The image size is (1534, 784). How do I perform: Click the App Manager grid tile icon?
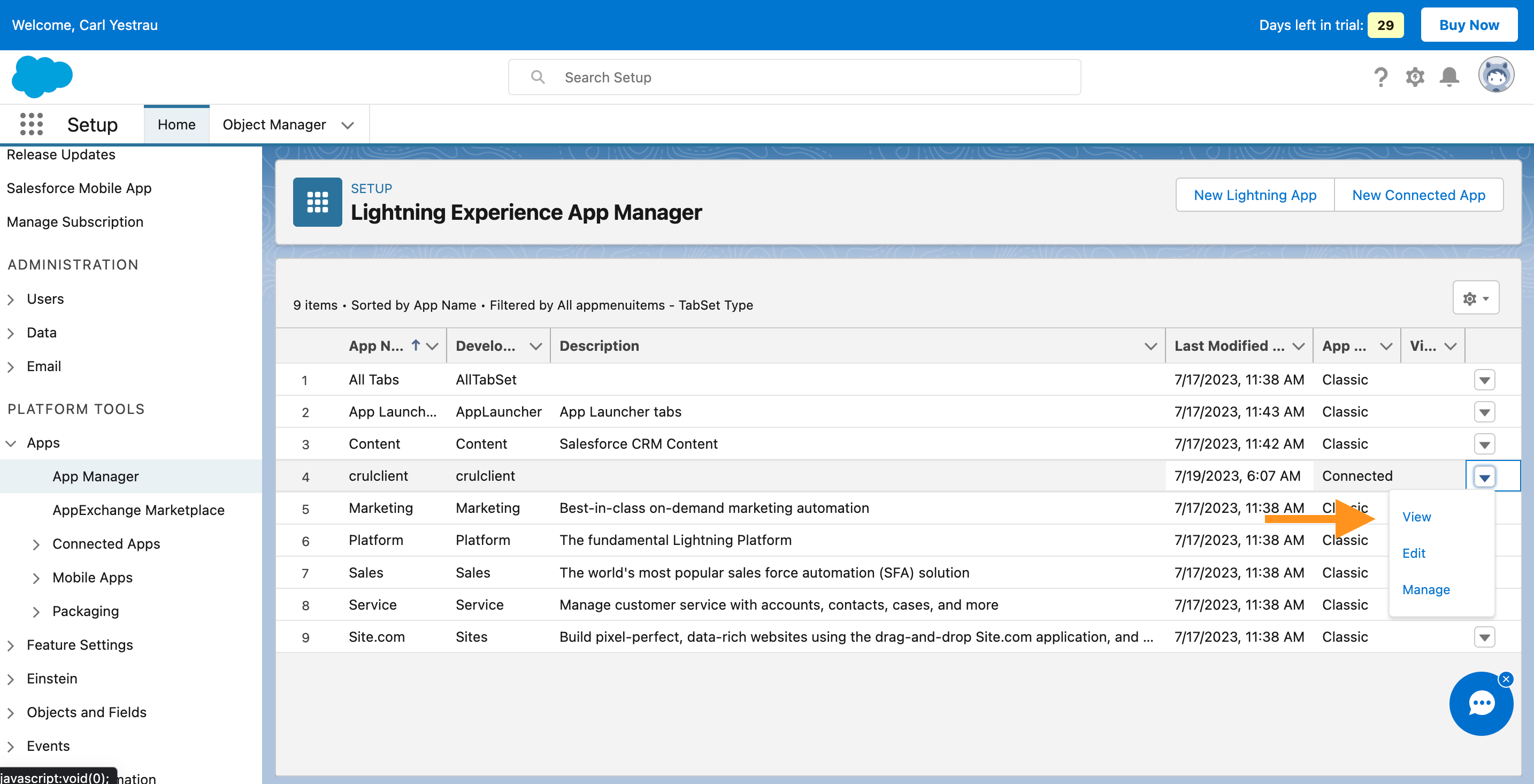point(317,202)
